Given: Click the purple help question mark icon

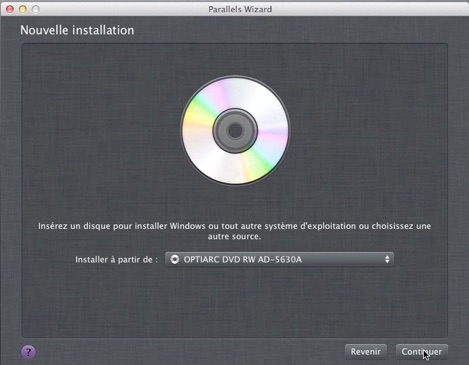Looking at the screenshot, I should point(28,352).
